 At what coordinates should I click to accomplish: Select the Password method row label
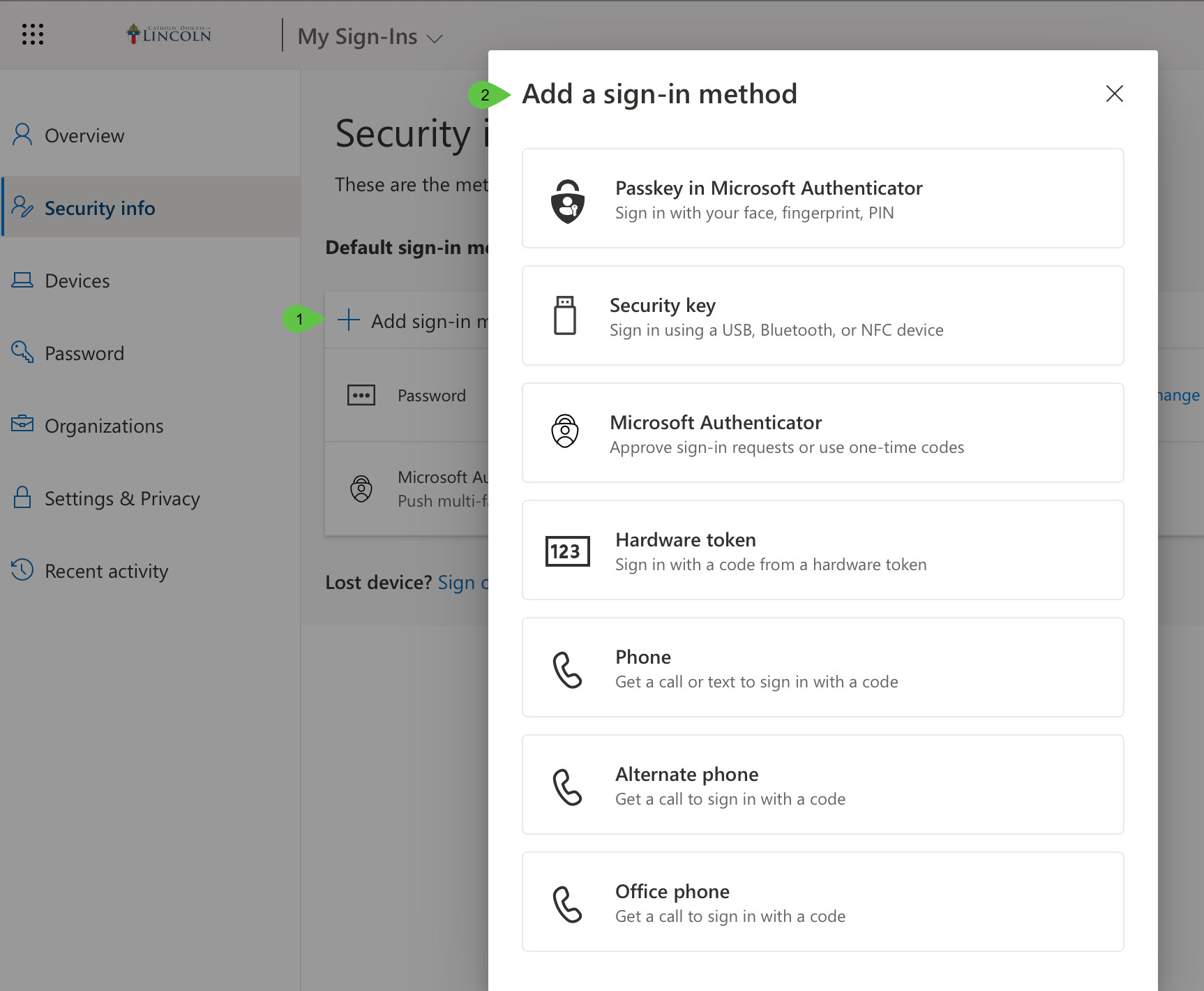(x=432, y=396)
